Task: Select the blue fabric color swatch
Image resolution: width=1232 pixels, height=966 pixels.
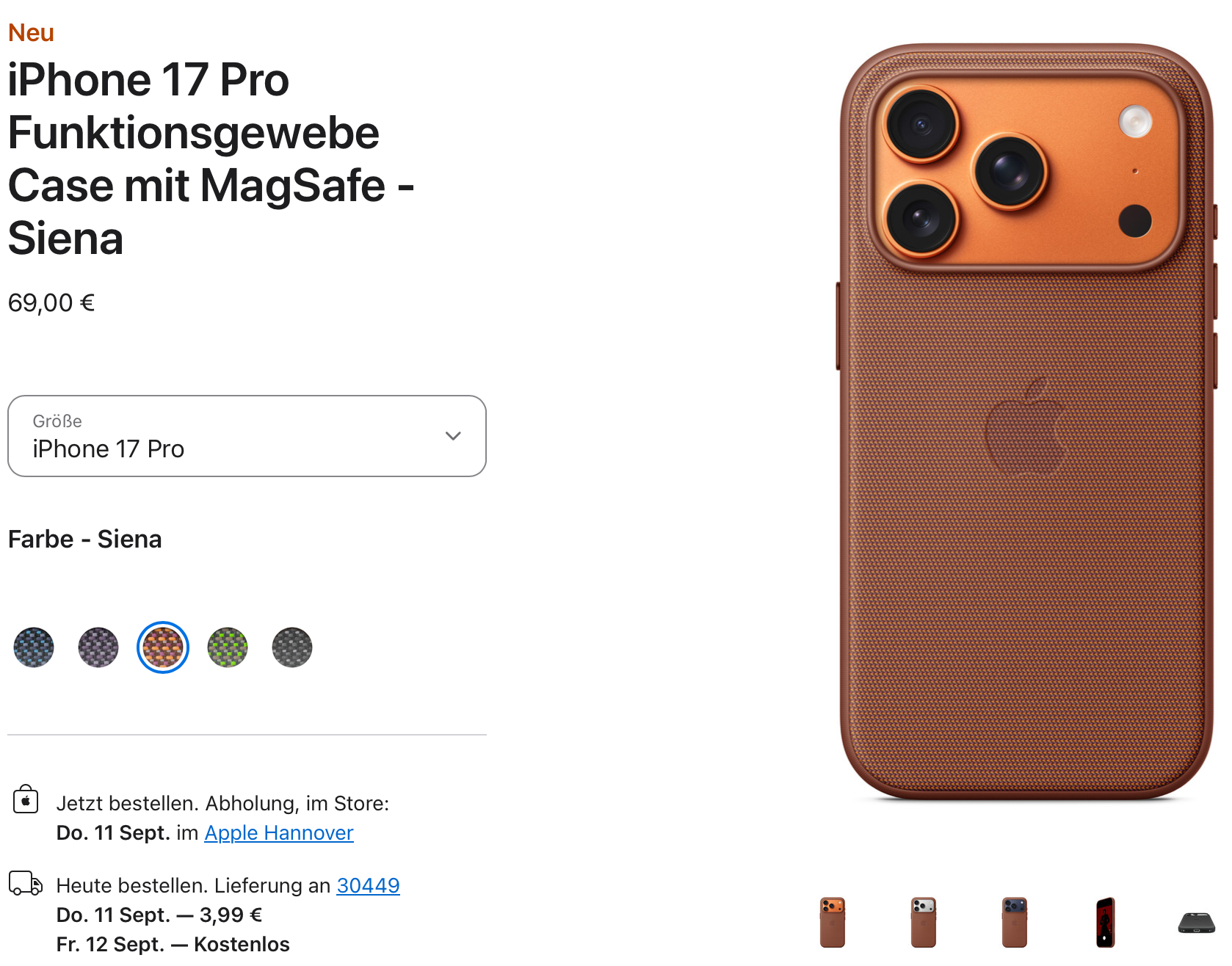Action: [34, 647]
